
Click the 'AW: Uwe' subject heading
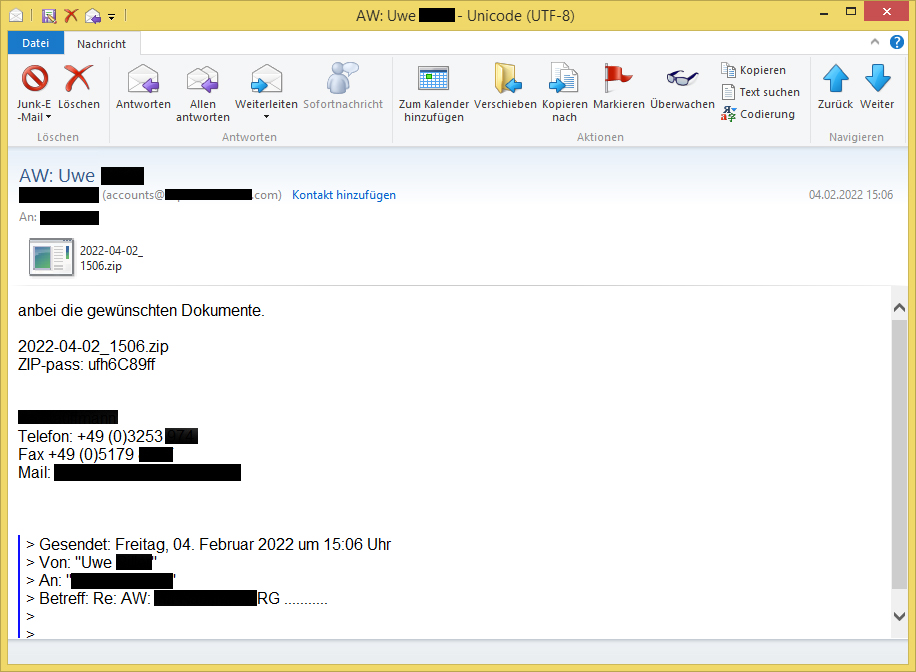point(57,176)
